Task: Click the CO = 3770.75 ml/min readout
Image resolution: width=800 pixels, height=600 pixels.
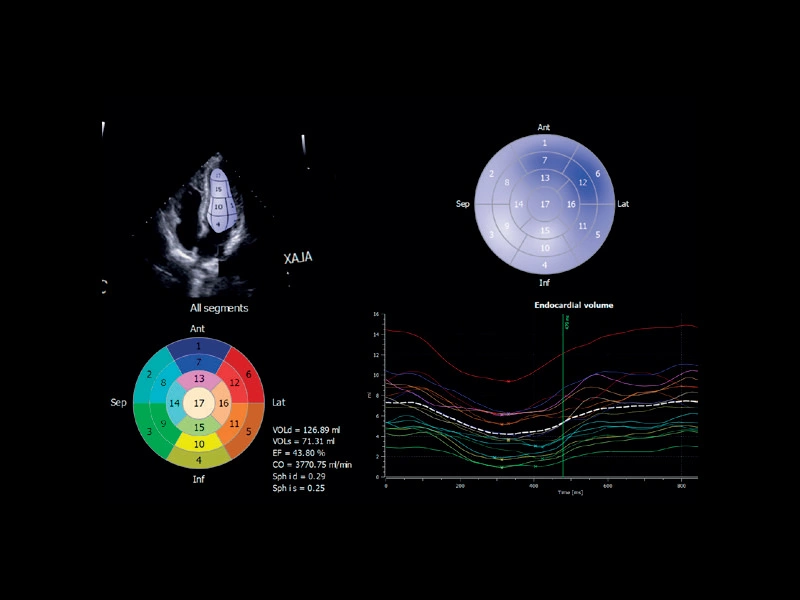Action: pyautogui.click(x=315, y=465)
